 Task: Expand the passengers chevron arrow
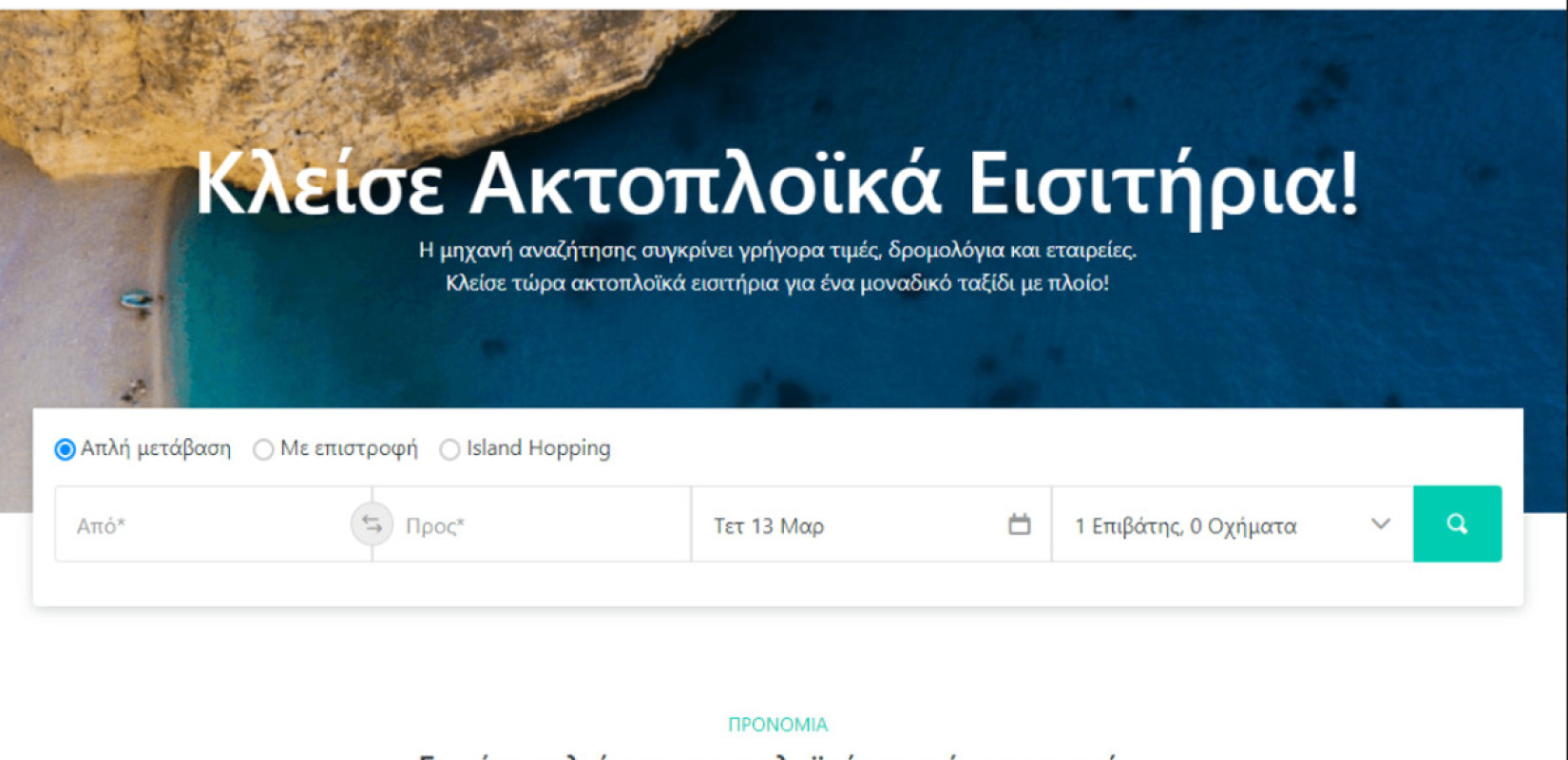point(1381,524)
